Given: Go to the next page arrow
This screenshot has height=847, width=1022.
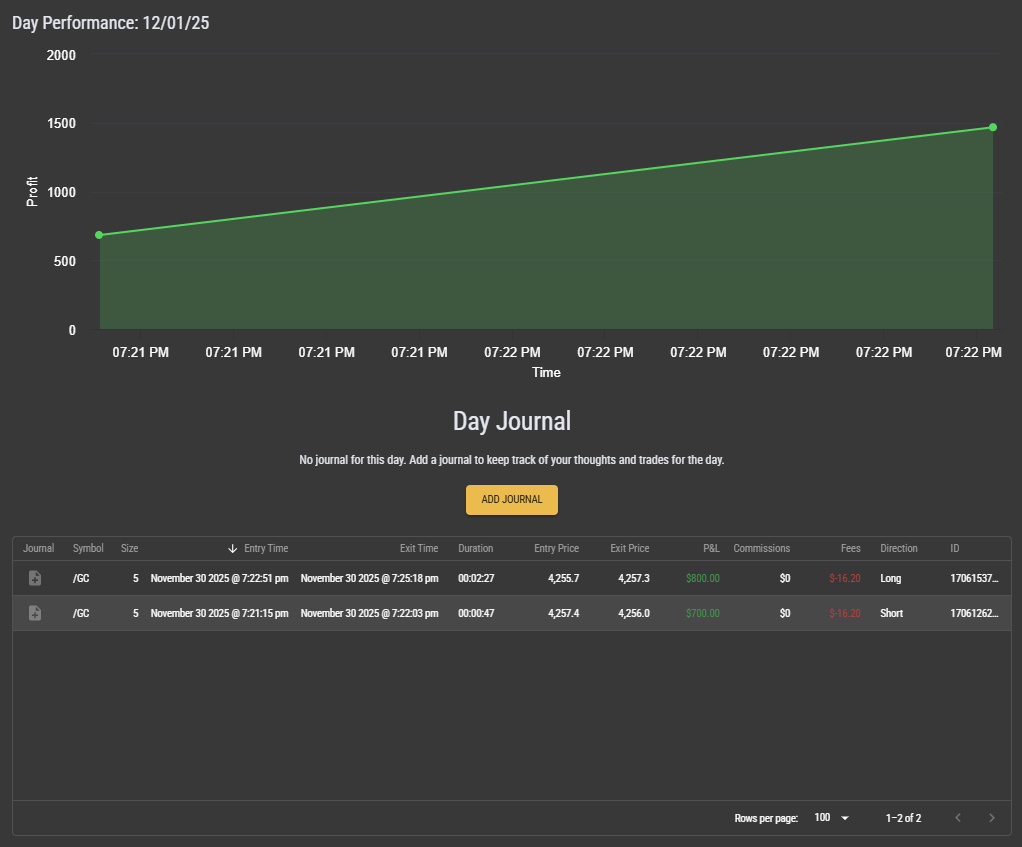Looking at the screenshot, I should (991, 818).
